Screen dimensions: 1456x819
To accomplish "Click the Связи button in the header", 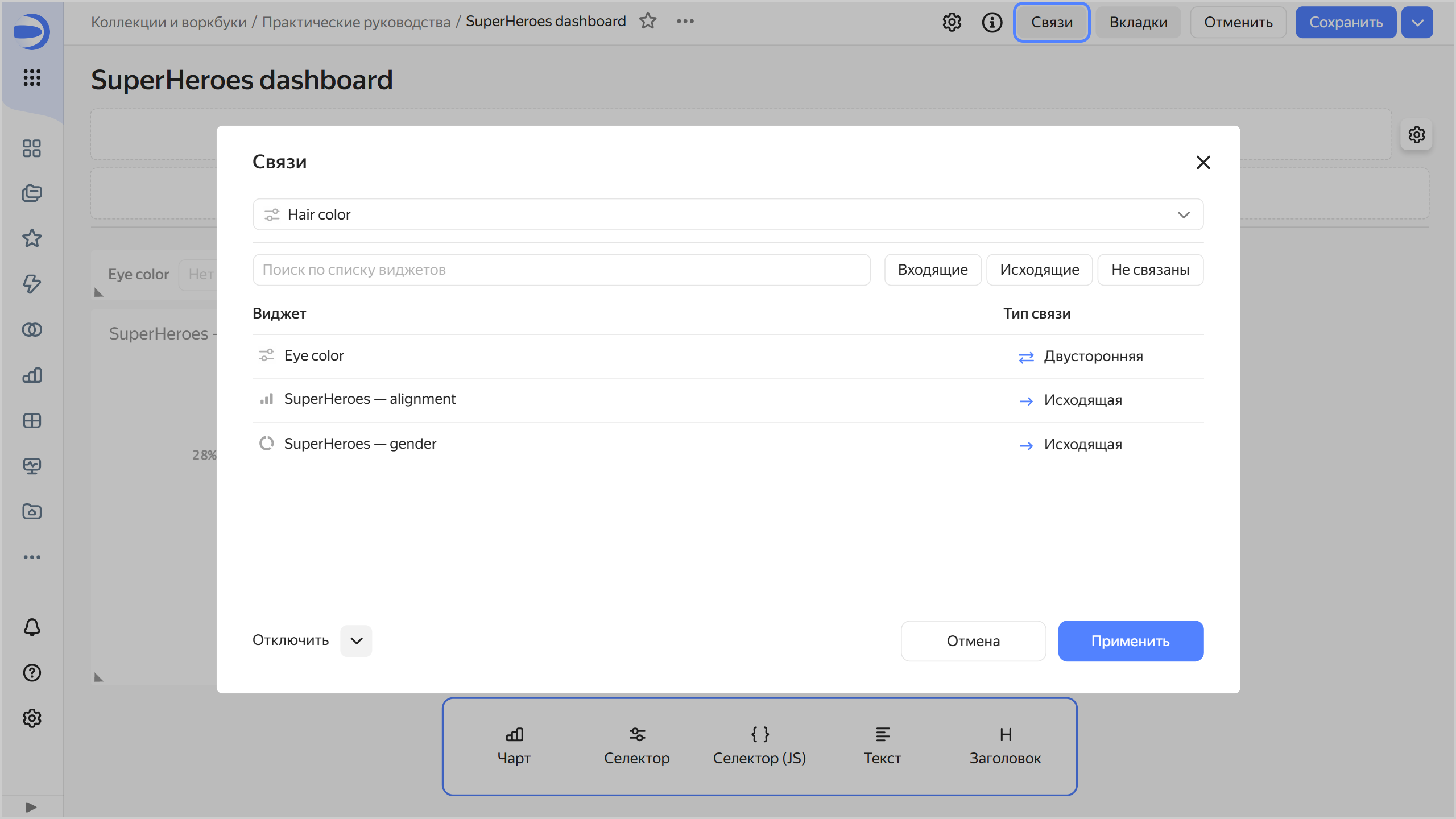I will (x=1052, y=22).
